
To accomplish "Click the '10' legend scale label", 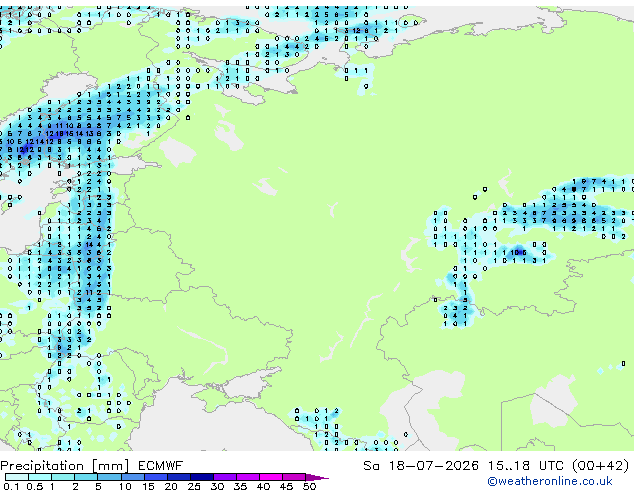I will pyautogui.click(x=125, y=486).
